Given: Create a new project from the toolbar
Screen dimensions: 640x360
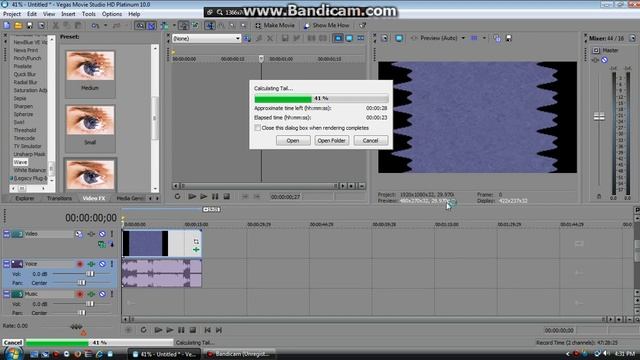Looking at the screenshot, I should click(x=7, y=25).
